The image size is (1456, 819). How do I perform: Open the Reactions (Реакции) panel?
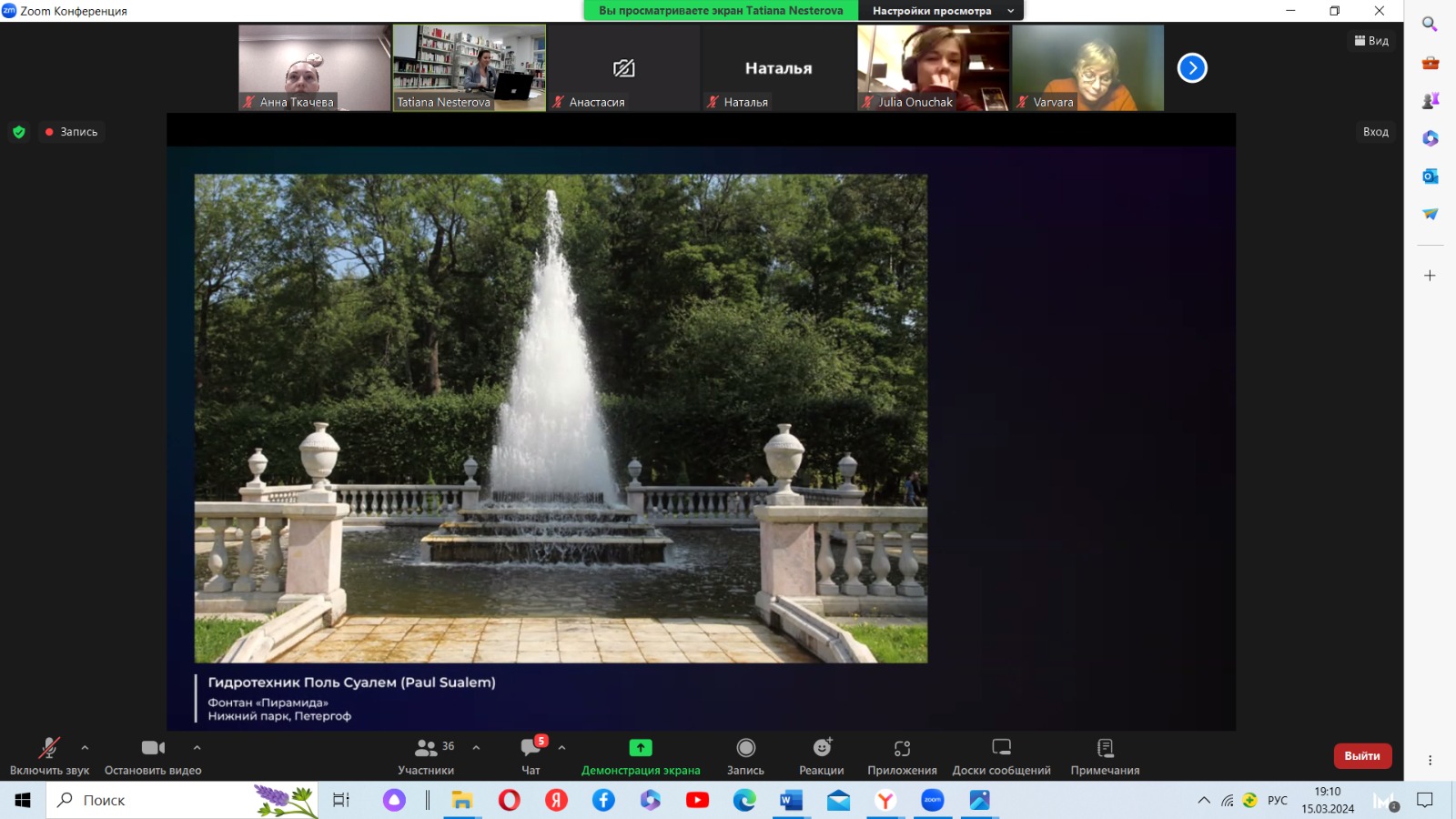pyautogui.click(x=822, y=755)
